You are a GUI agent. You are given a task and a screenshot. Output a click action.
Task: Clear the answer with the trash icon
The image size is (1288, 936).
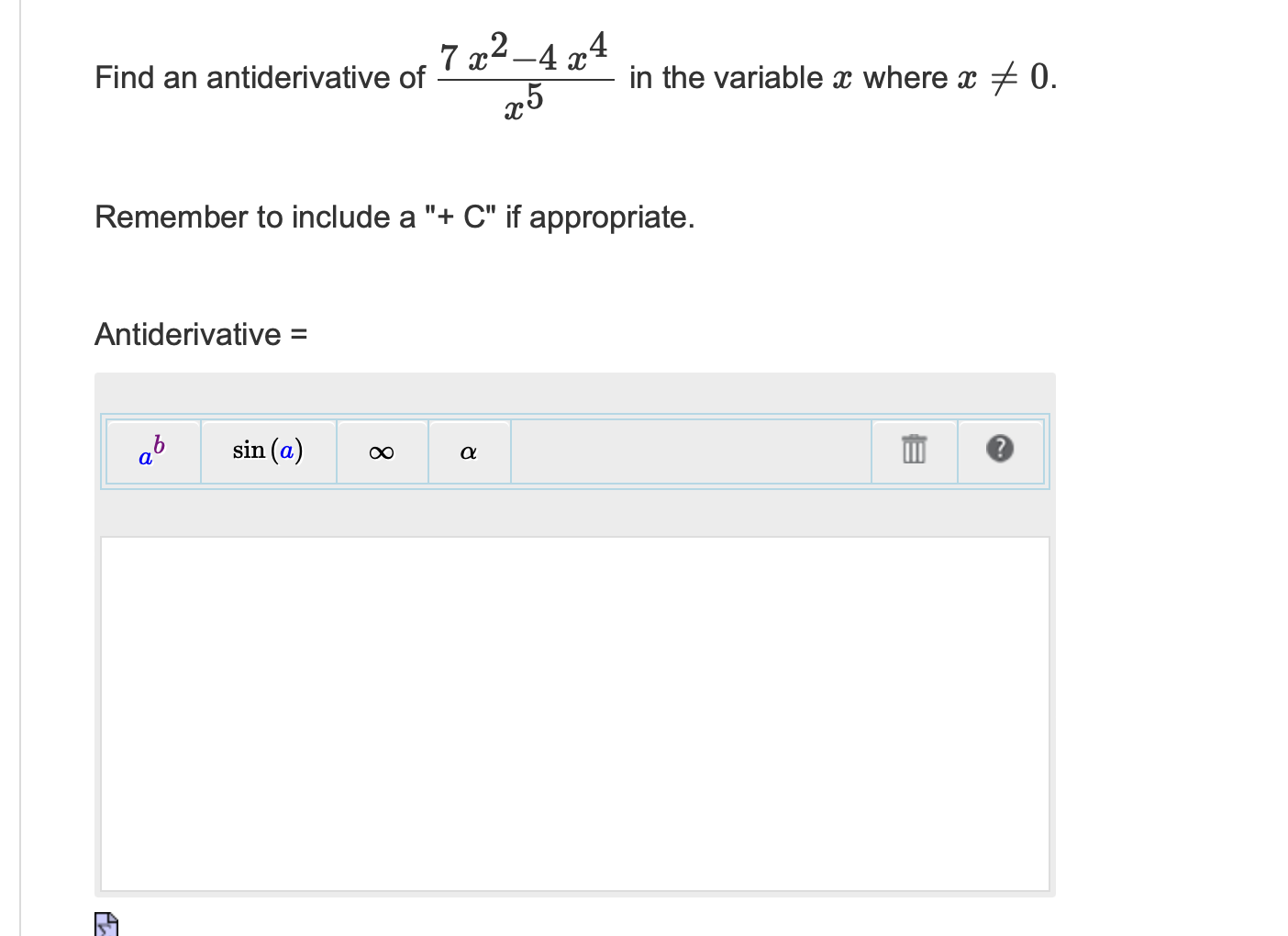point(914,451)
